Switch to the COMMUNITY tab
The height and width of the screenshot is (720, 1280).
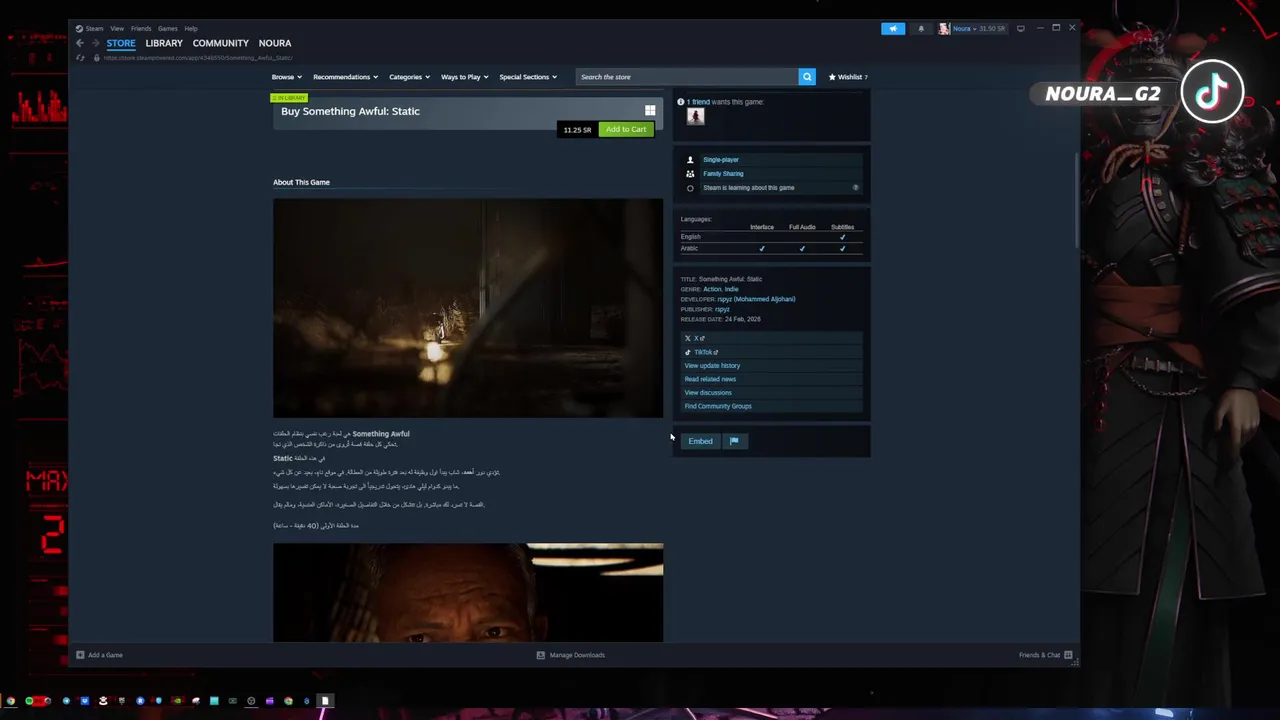point(221,43)
